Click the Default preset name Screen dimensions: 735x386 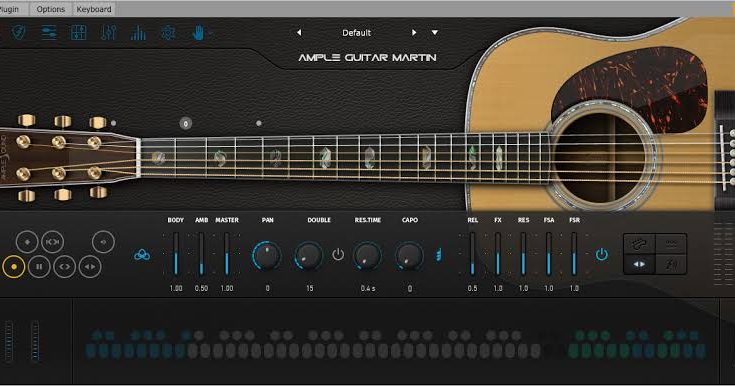pyautogui.click(x=356, y=33)
